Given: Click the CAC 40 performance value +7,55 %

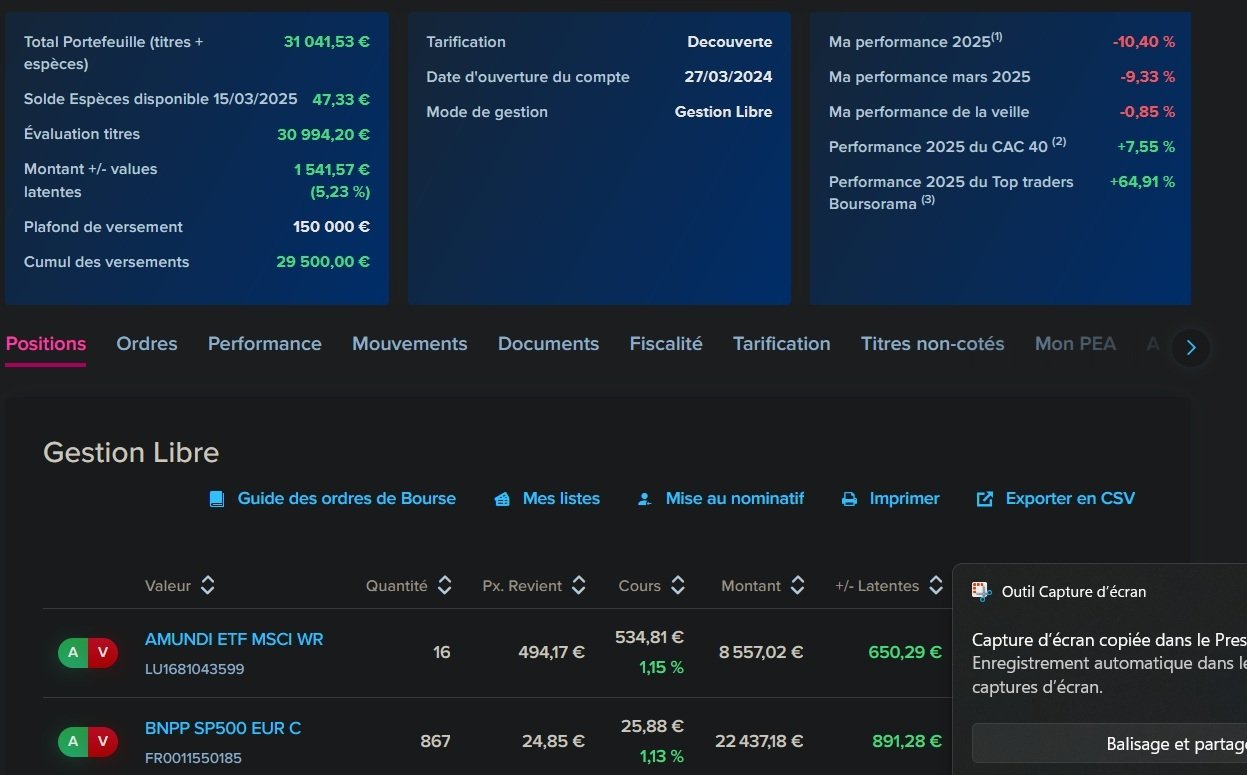Looking at the screenshot, I should (x=1146, y=147).
